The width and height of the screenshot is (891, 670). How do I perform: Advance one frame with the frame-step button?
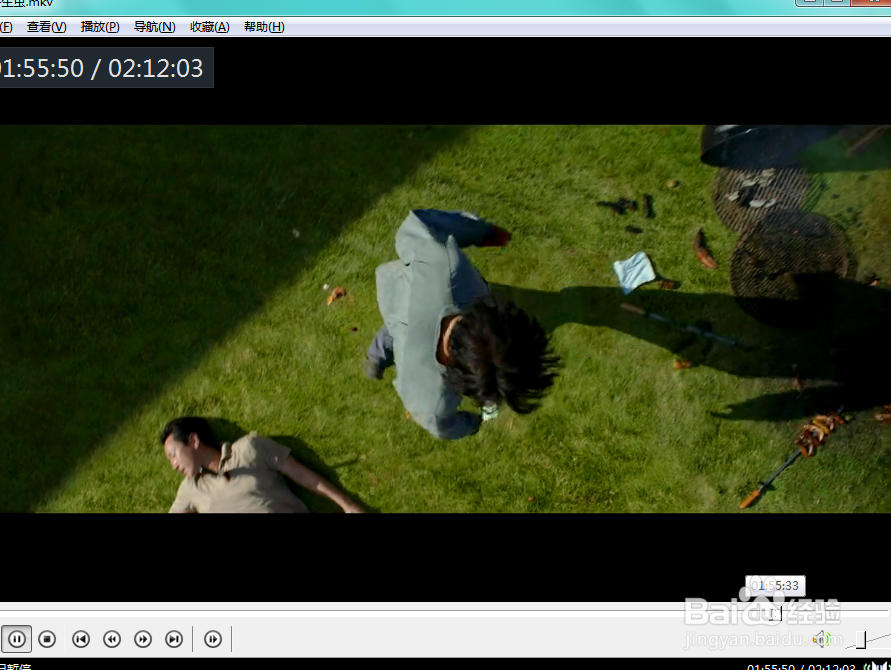(213, 639)
